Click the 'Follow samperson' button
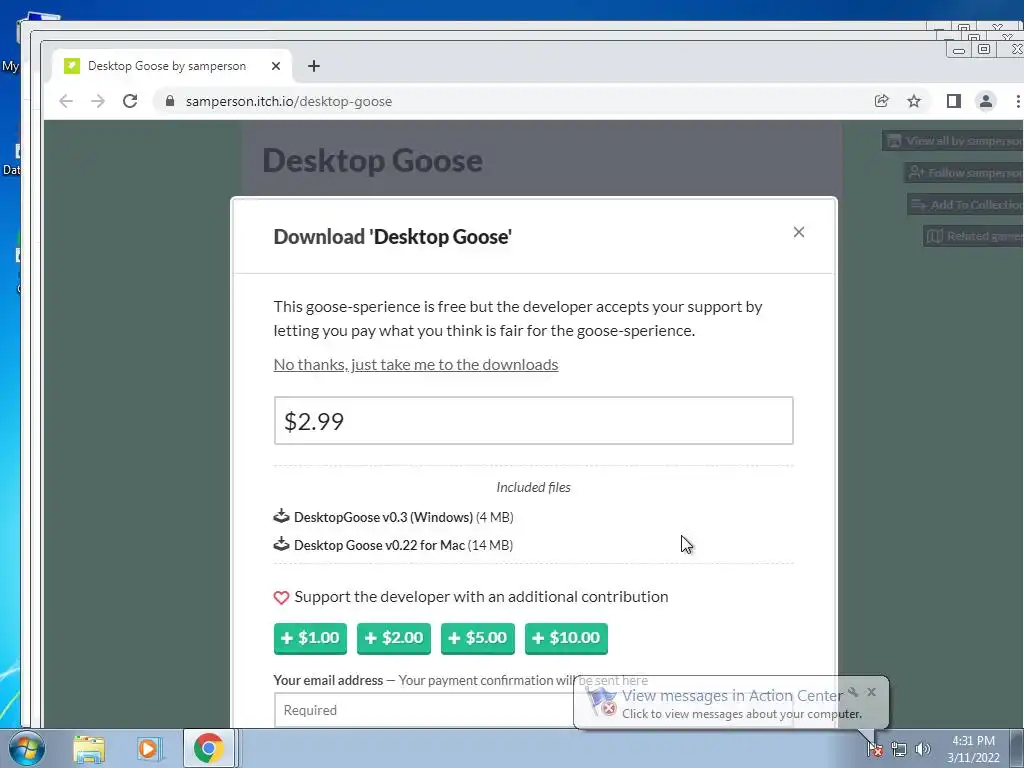The height and width of the screenshot is (768, 1024). 964,172
